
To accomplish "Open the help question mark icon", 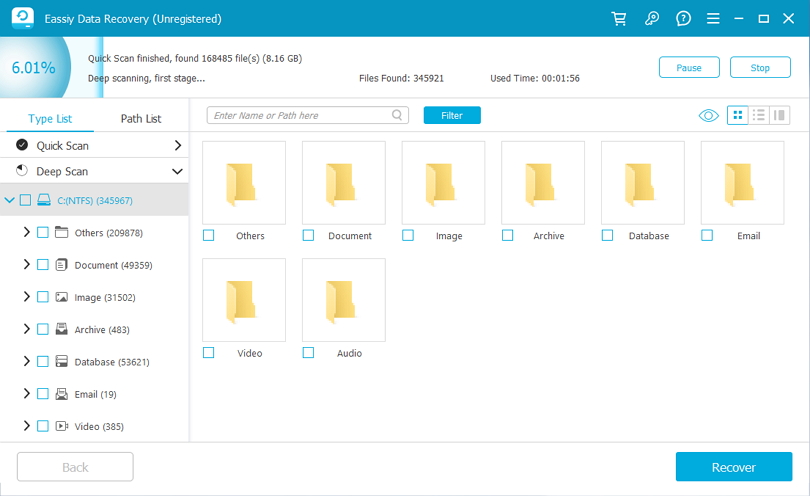I will (x=683, y=19).
